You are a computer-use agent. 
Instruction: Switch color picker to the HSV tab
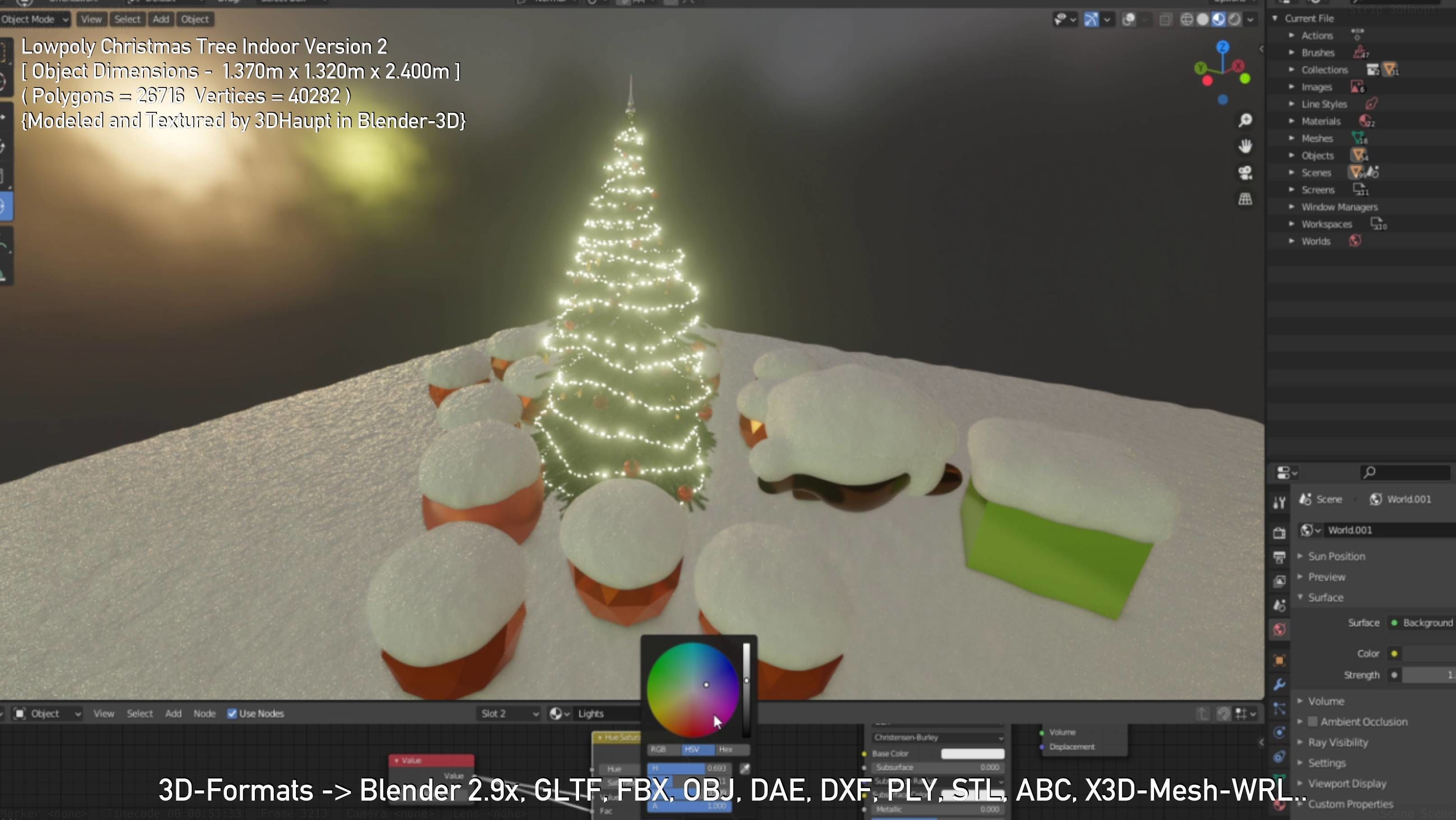point(698,749)
